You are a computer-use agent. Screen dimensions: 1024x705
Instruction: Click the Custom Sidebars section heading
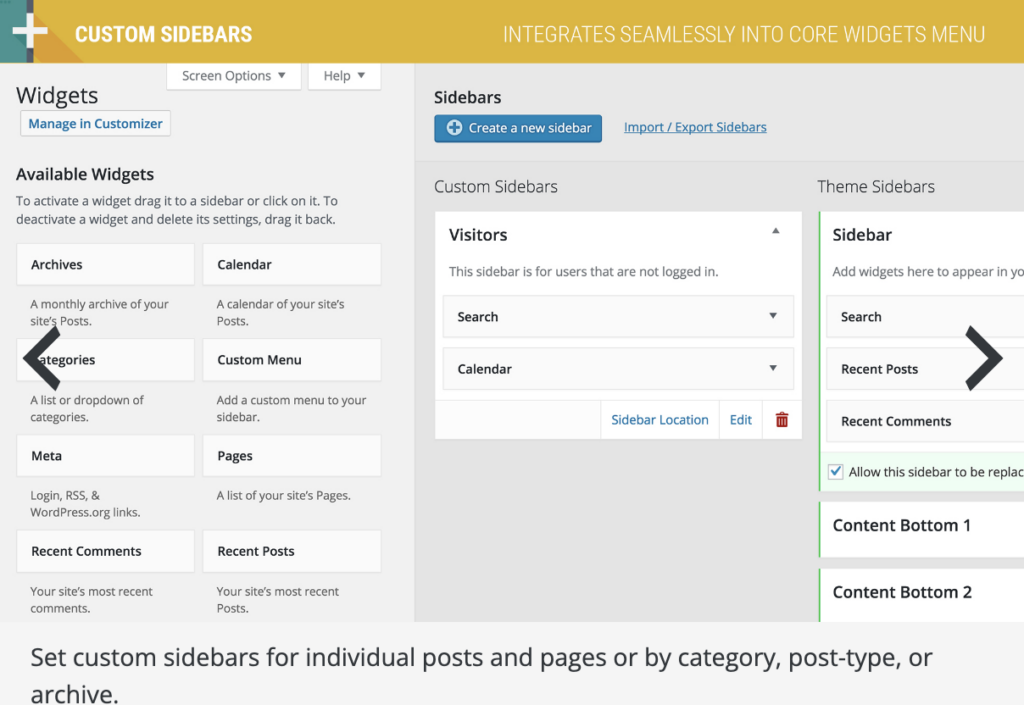point(496,187)
